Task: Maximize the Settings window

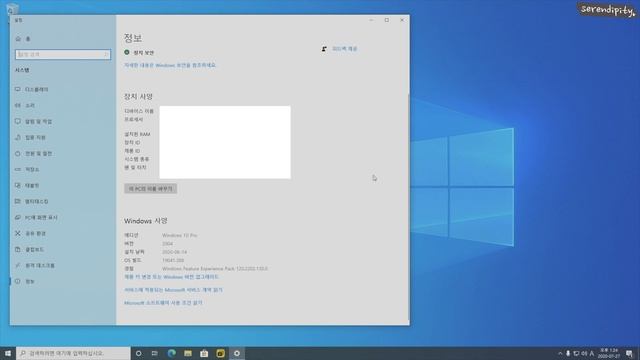Action: tap(387, 20)
